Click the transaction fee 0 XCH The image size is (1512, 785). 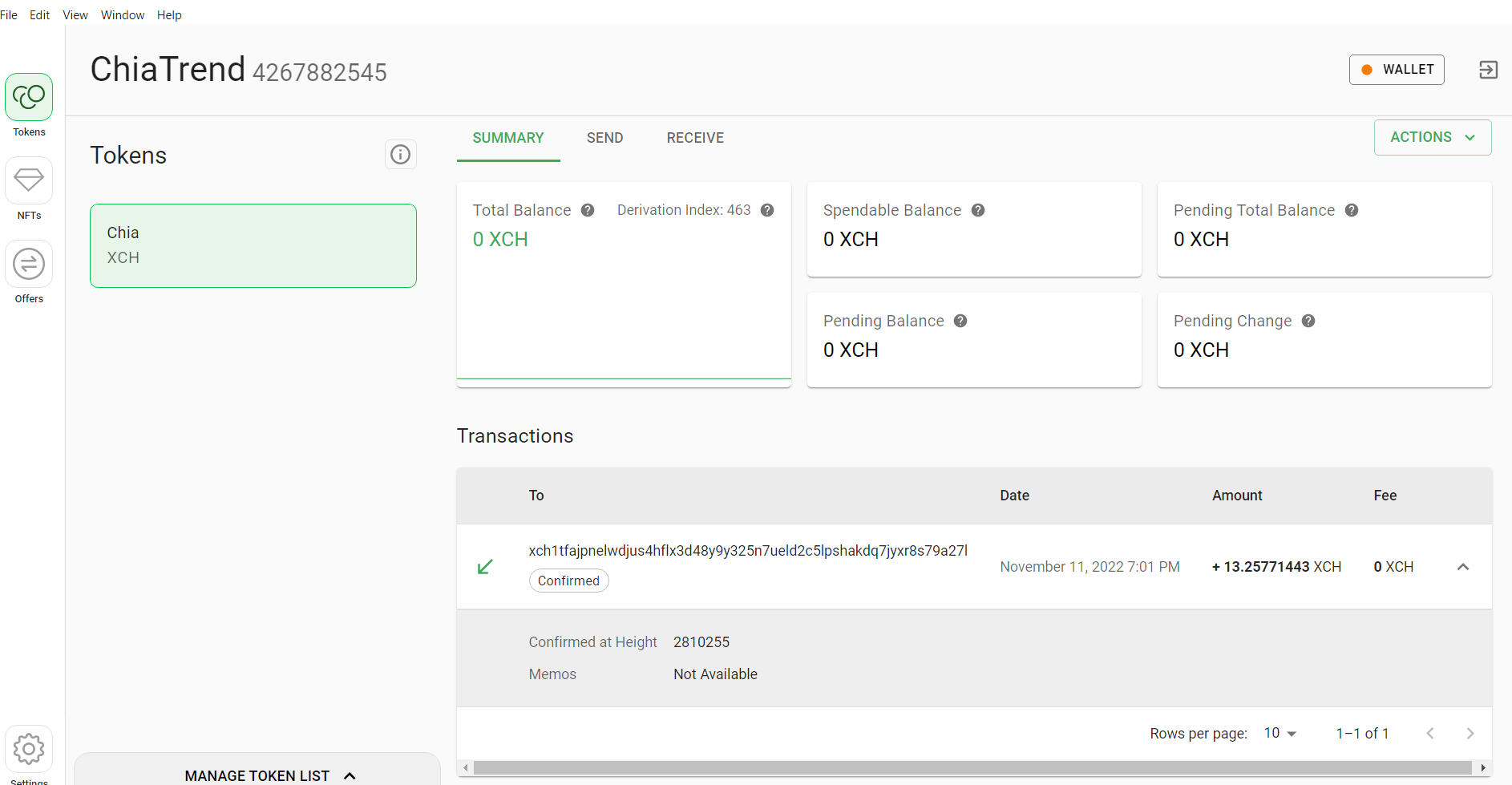[1393, 567]
